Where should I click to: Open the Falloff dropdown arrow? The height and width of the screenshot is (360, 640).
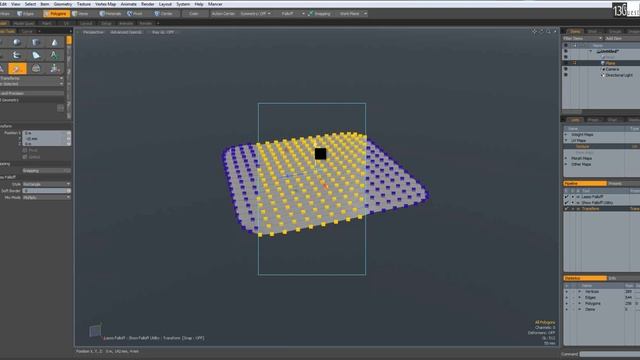tap(303, 13)
